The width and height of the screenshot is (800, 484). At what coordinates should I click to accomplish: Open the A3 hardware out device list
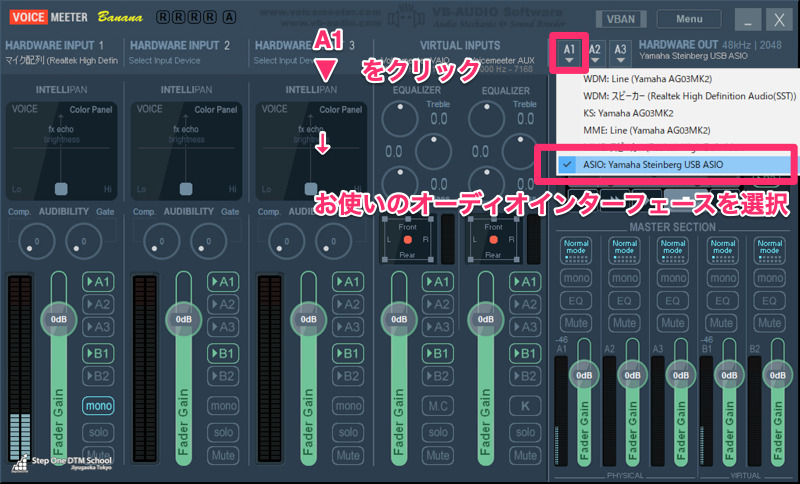click(x=620, y=53)
